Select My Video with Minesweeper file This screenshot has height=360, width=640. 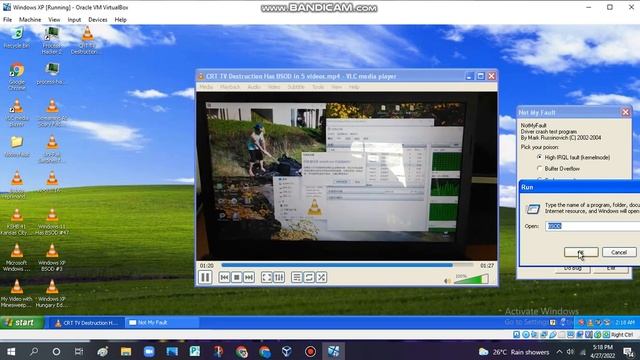pyautogui.click(x=17, y=293)
